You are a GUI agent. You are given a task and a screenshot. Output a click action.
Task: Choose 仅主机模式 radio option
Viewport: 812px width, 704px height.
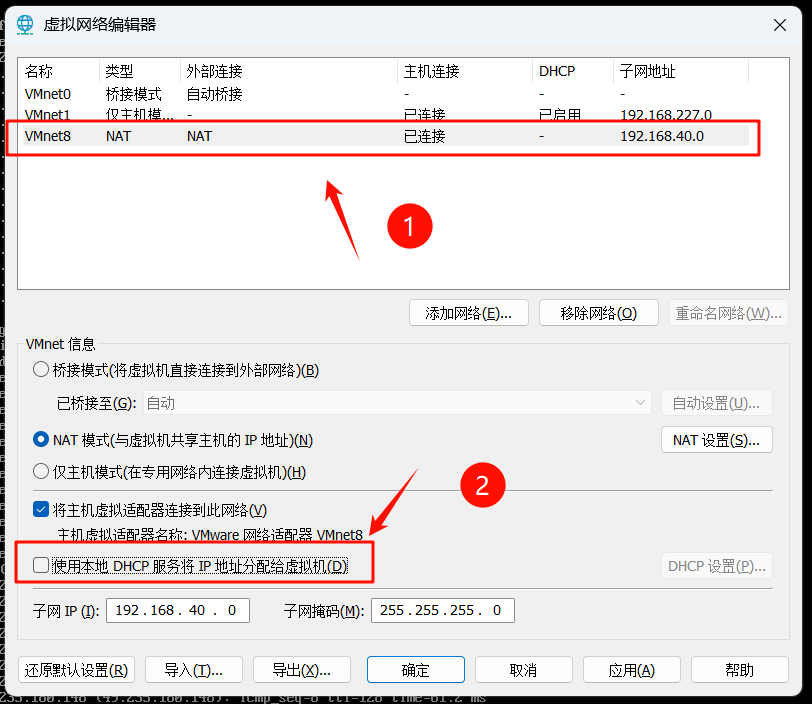[40, 471]
